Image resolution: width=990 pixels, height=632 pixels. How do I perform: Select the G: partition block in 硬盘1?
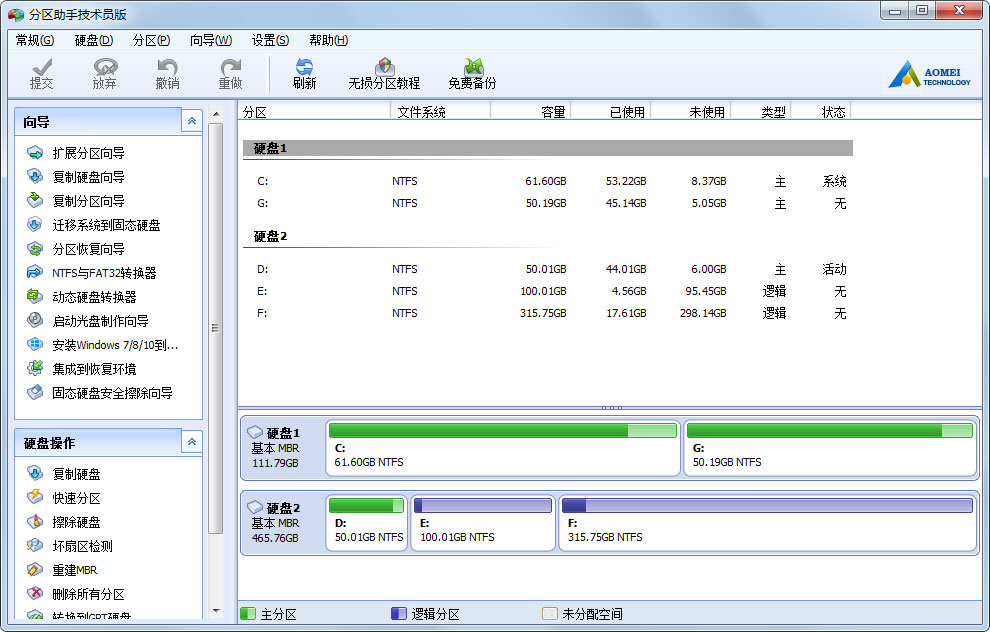[830, 448]
